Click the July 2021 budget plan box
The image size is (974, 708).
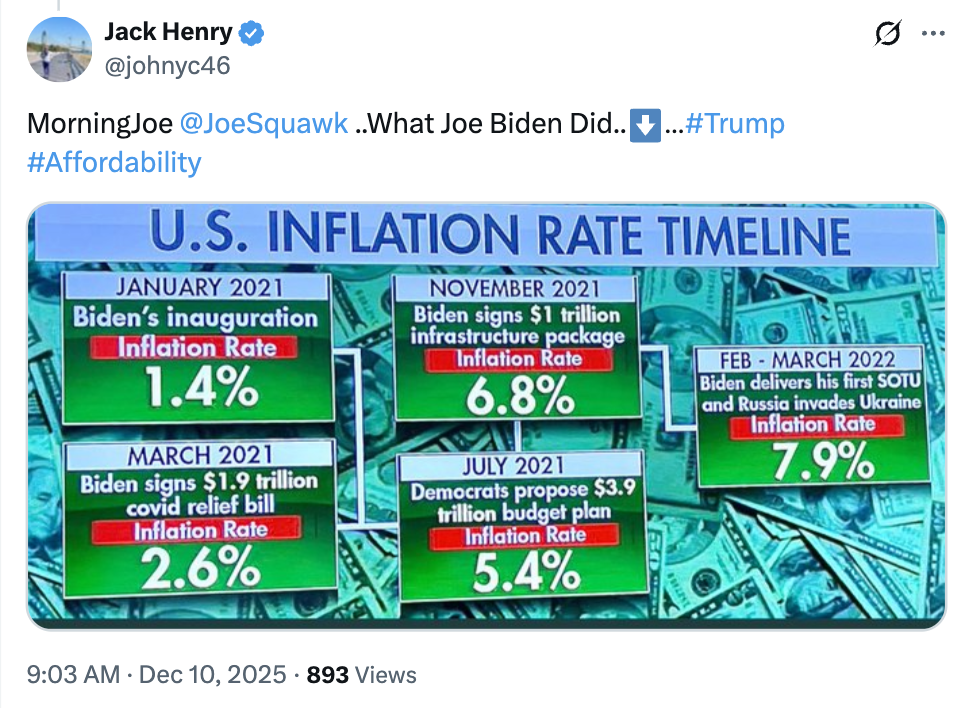(x=514, y=523)
